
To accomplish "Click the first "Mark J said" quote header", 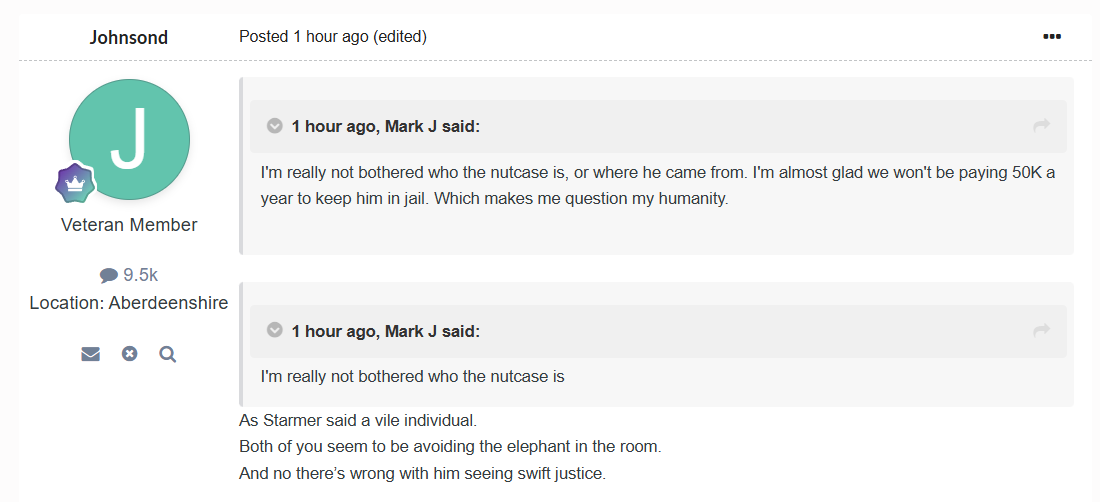I will tap(385, 126).
